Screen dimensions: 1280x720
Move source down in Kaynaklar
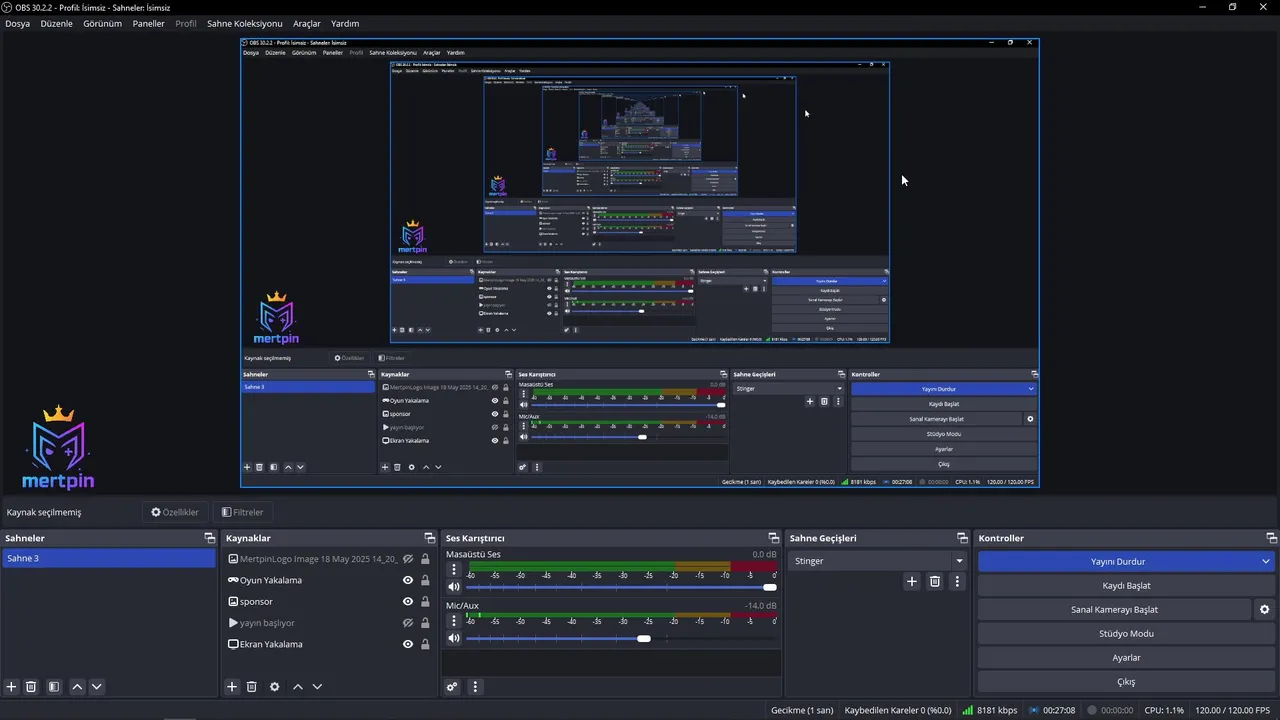click(x=317, y=687)
